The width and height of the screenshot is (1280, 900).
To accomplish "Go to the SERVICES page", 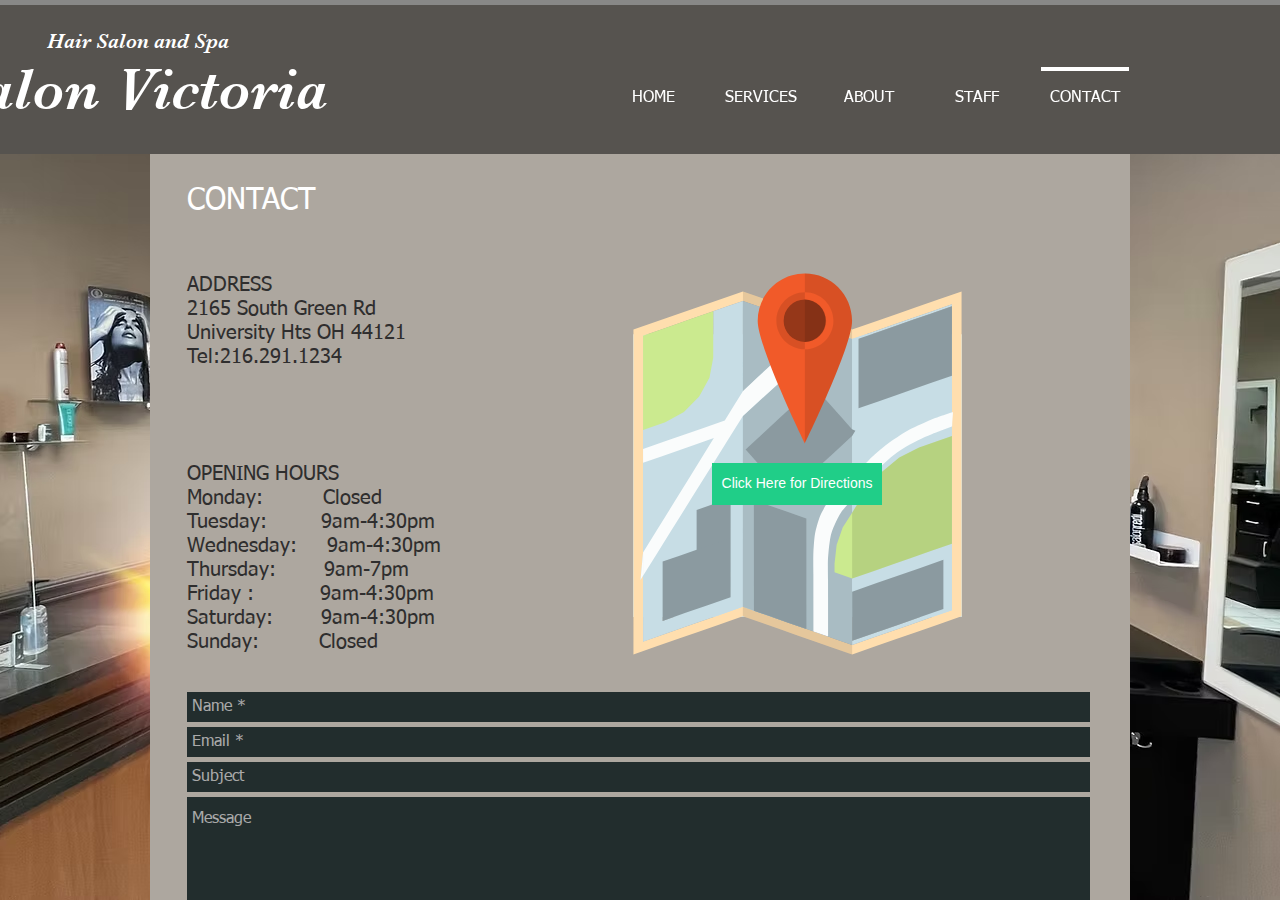I will (761, 97).
